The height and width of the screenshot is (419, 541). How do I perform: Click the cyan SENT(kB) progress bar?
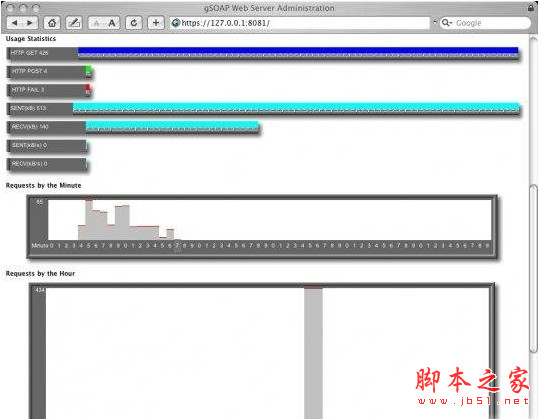click(x=296, y=107)
